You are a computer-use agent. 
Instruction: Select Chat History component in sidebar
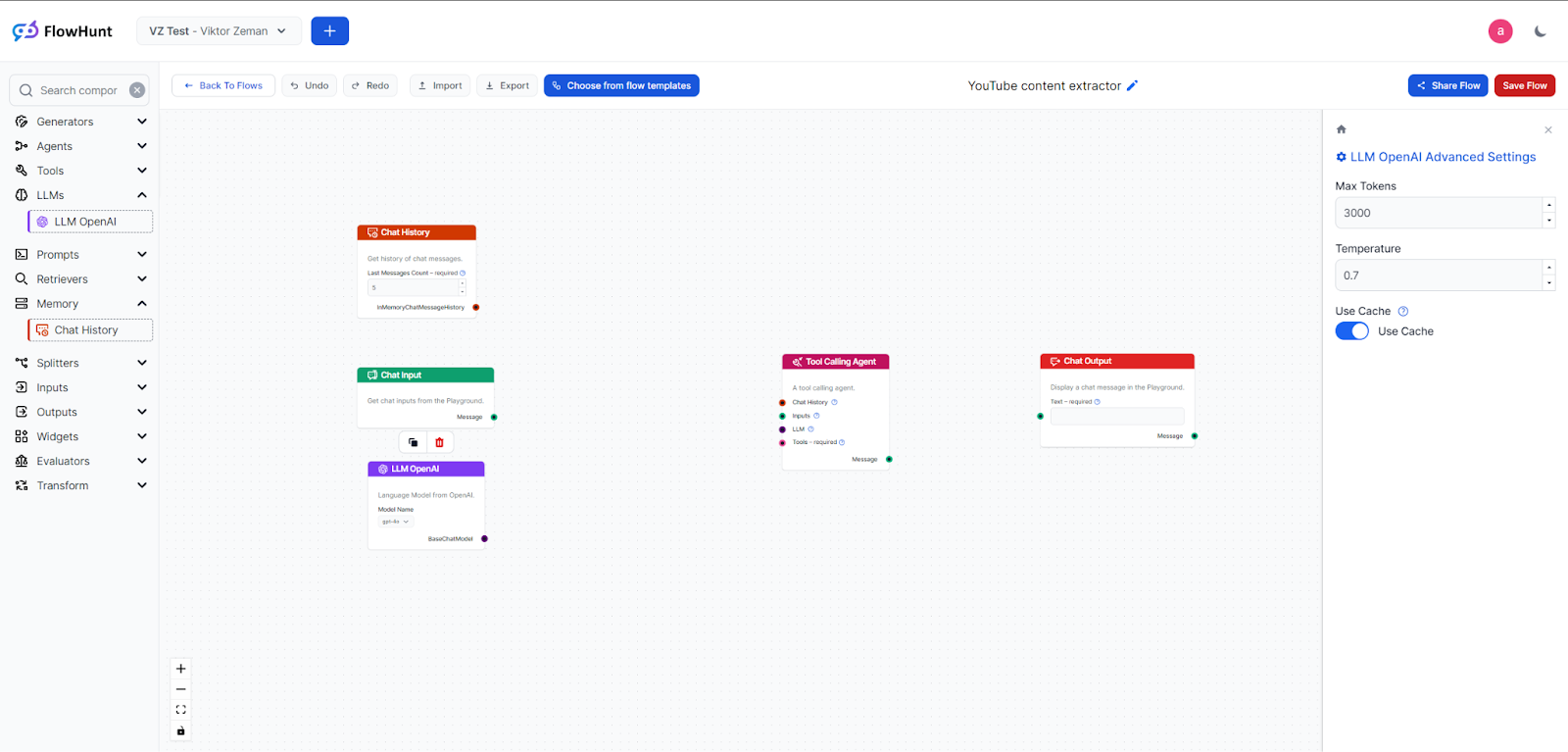(90, 330)
